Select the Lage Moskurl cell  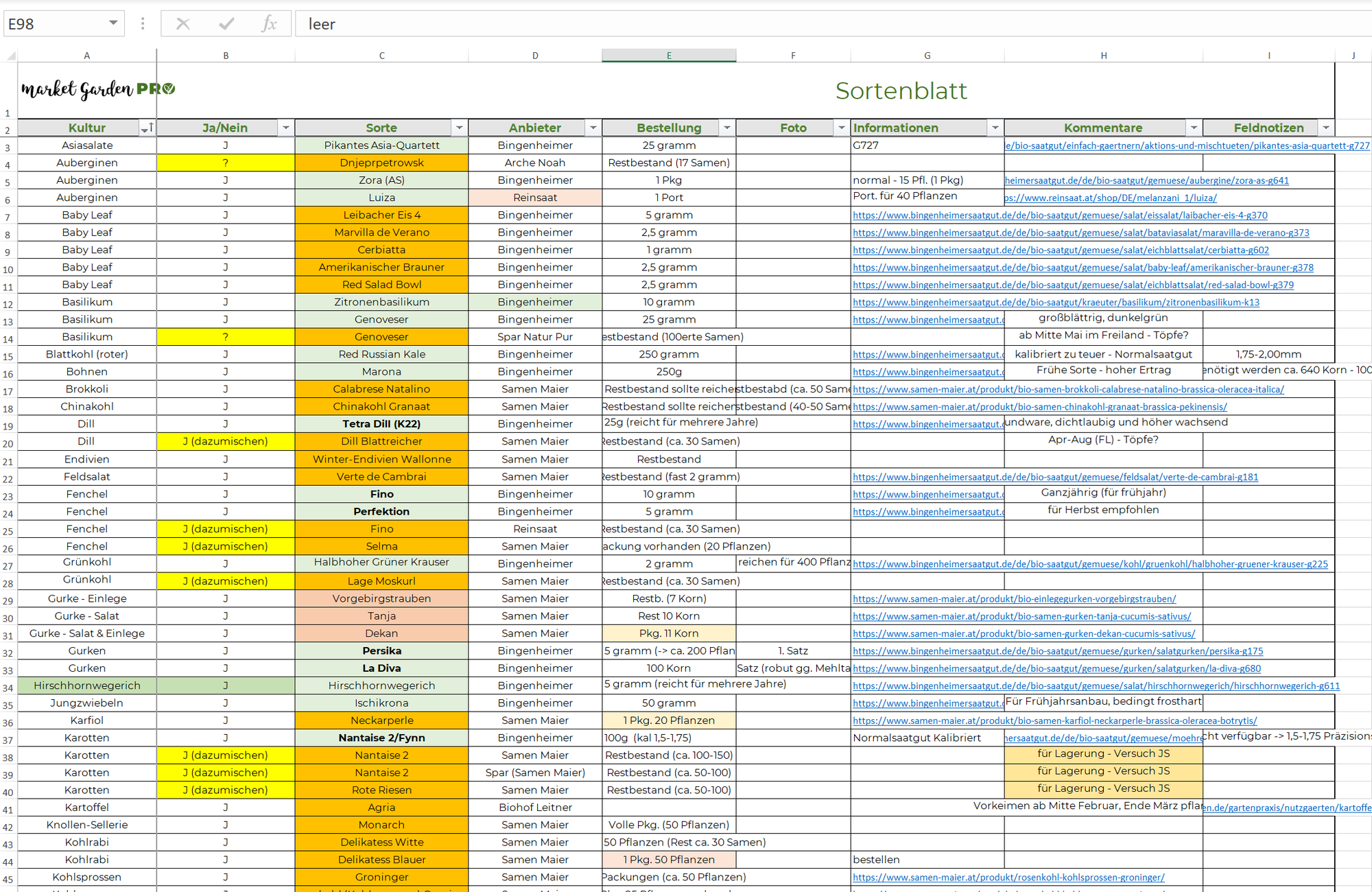pyautogui.click(x=381, y=581)
